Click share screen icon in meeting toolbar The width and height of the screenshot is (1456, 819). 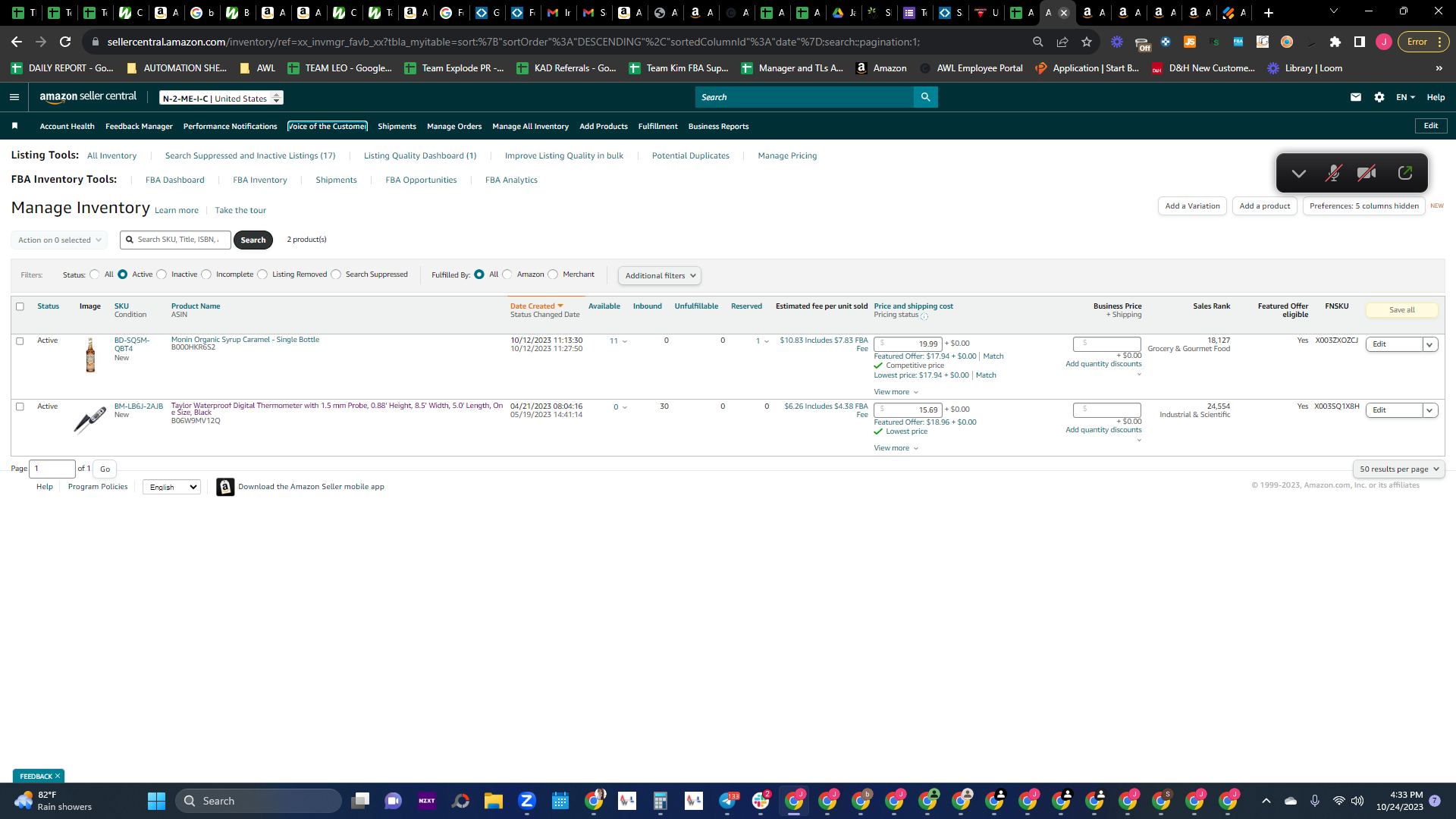(x=1404, y=173)
